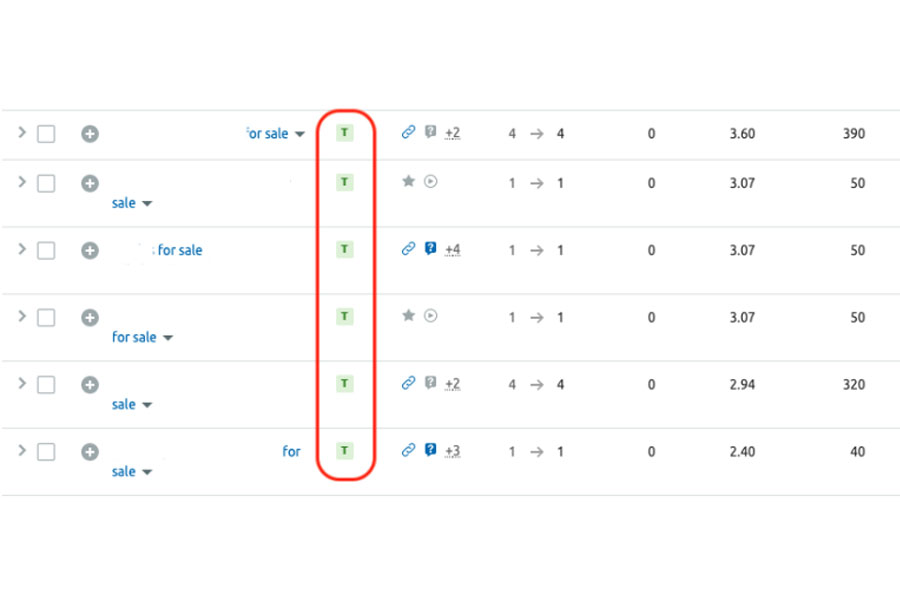Expand the 2.94 row with chevron
This screenshot has height=600, width=900.
pos(22,383)
